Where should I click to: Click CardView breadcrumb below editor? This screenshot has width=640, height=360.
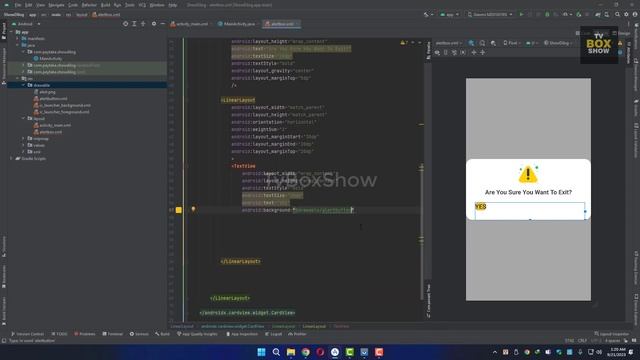pyautogui.click(x=232, y=326)
